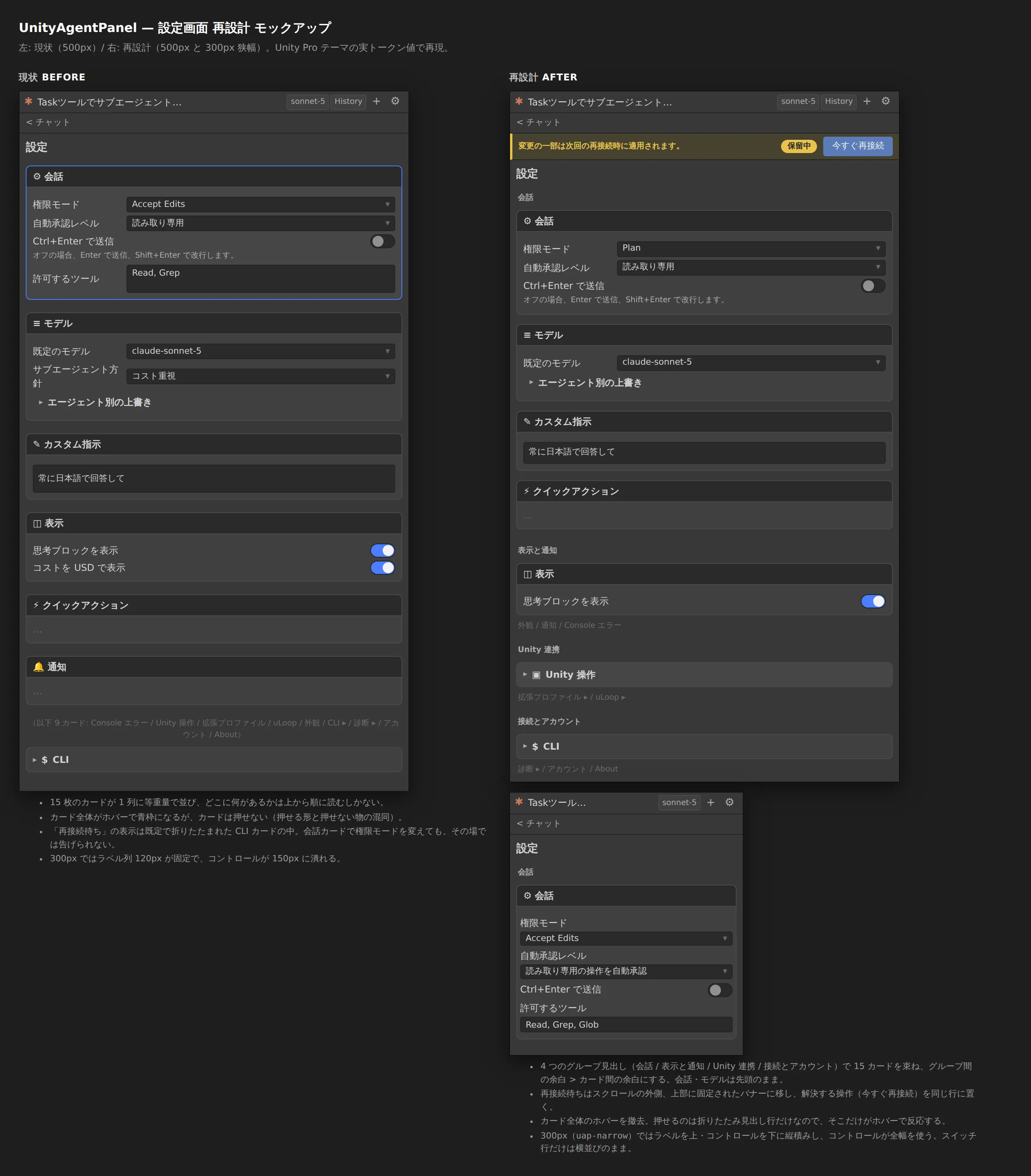Click the square icon beside Unity 操作

point(536,675)
